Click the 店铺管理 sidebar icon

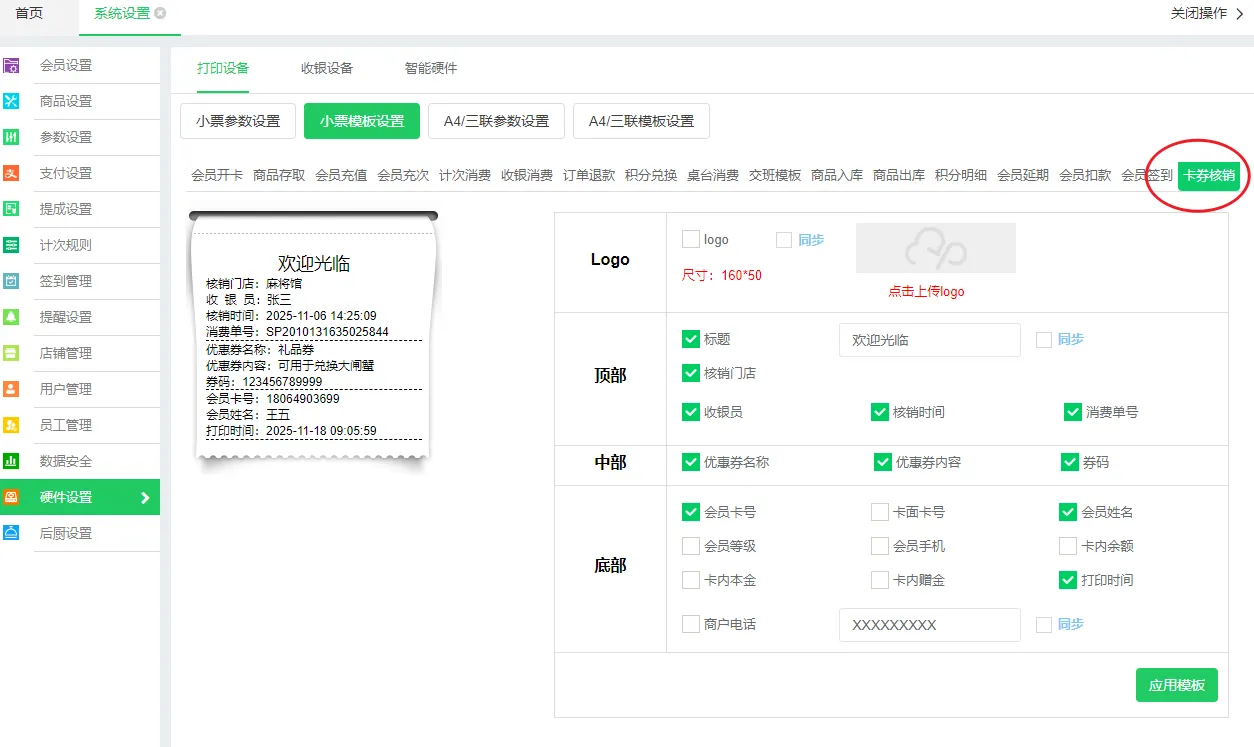12,354
